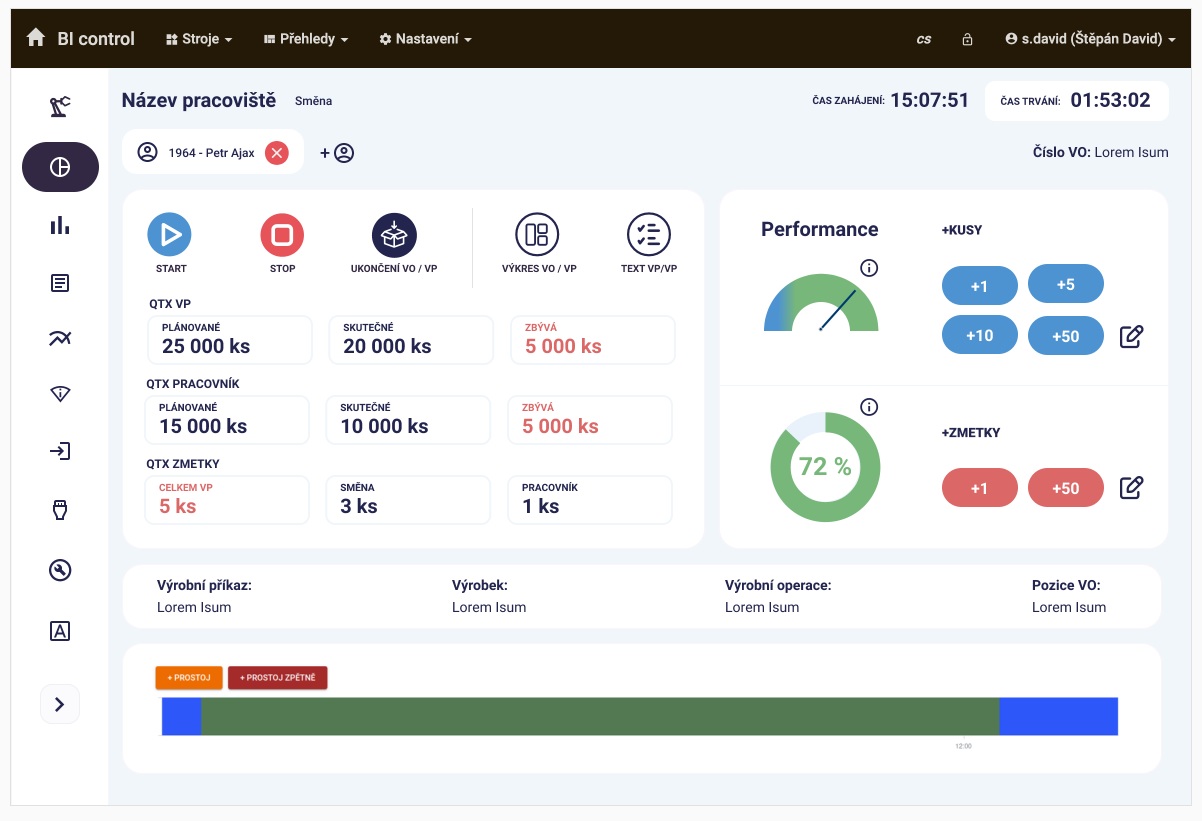The image size is (1202, 821).
Task: Open the s.david user account dropdown
Action: point(1090,39)
